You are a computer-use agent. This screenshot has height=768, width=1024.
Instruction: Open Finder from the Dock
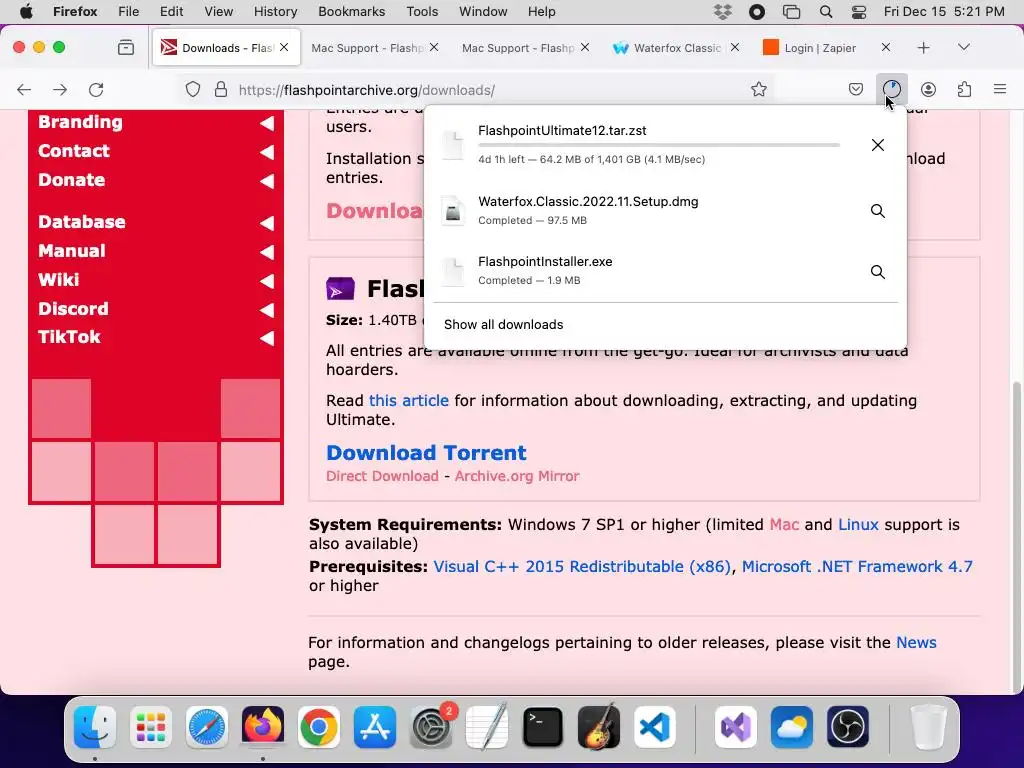click(95, 727)
